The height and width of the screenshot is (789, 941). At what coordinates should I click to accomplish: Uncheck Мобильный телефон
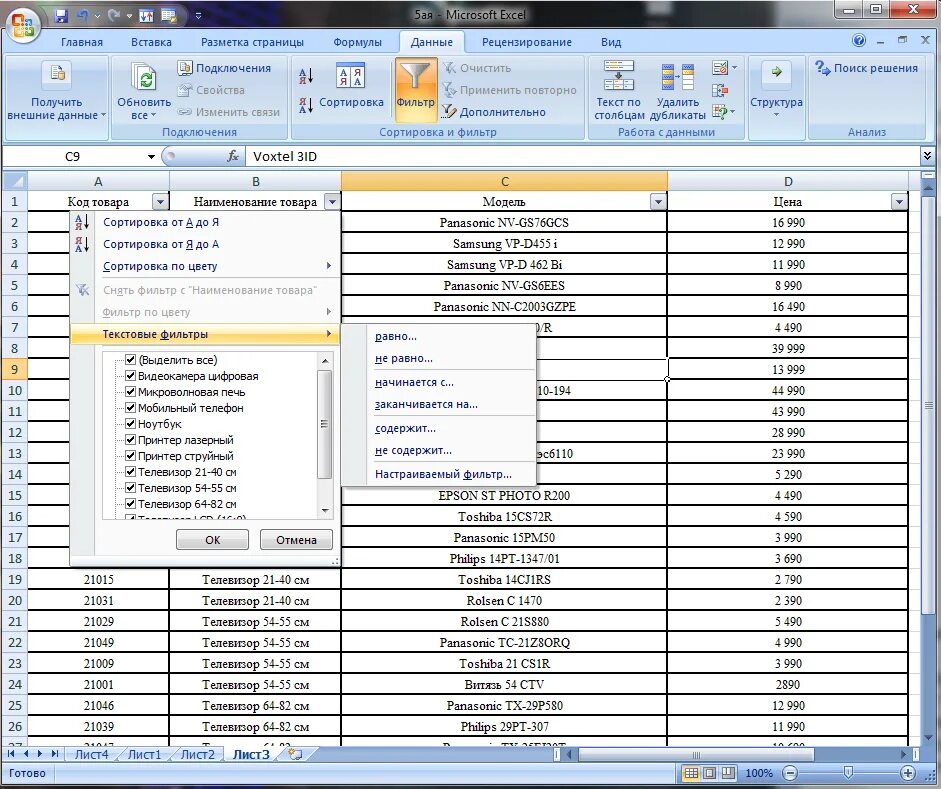(130, 408)
